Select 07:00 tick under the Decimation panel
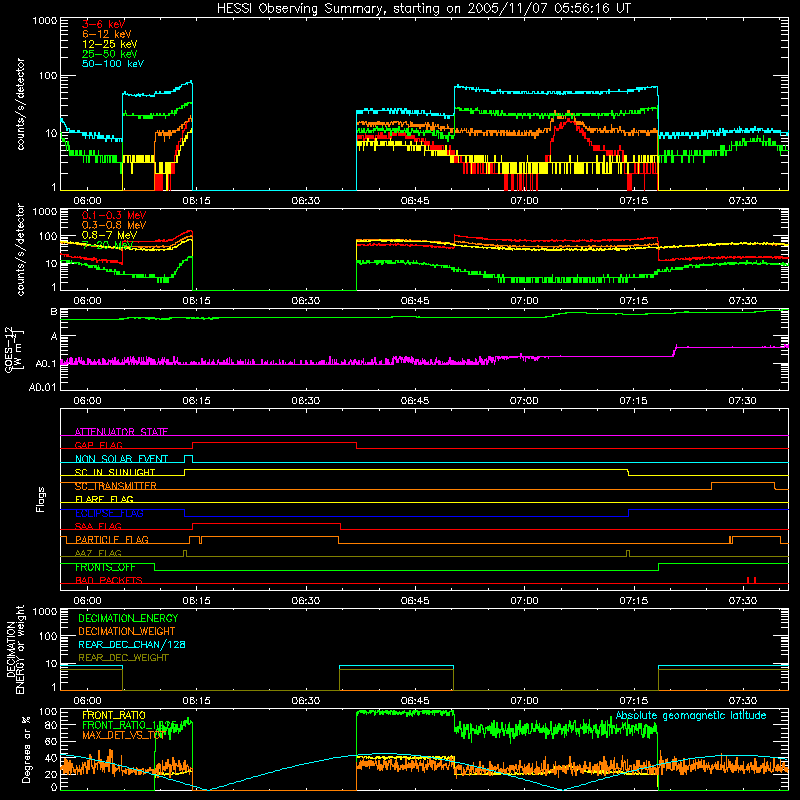 524,701
